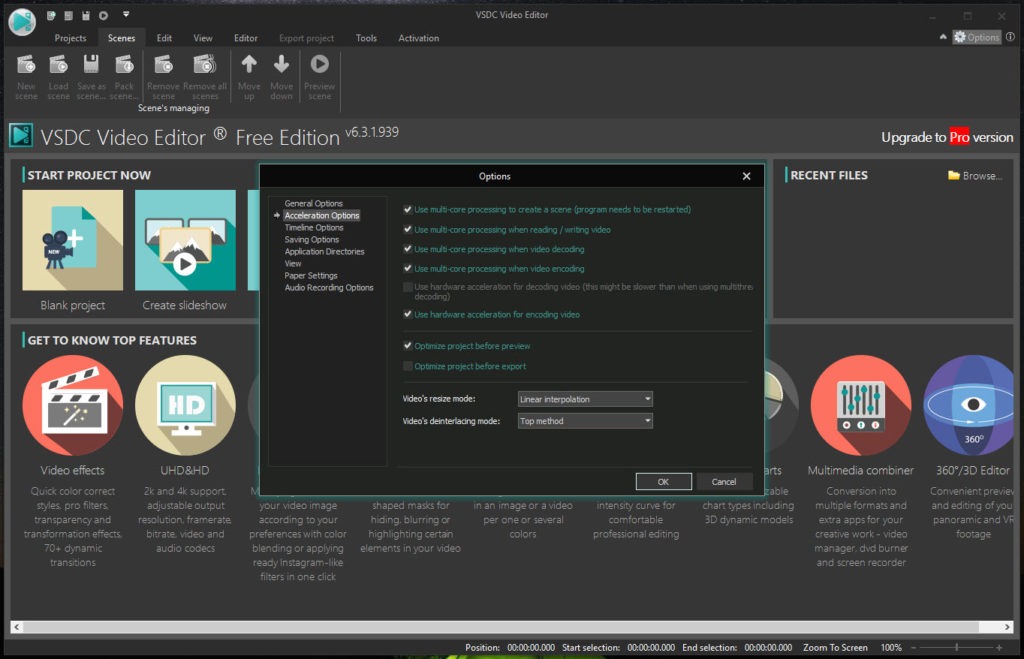Adjust the zoom slider in the status bar
This screenshot has height=659, width=1024.
click(957, 648)
